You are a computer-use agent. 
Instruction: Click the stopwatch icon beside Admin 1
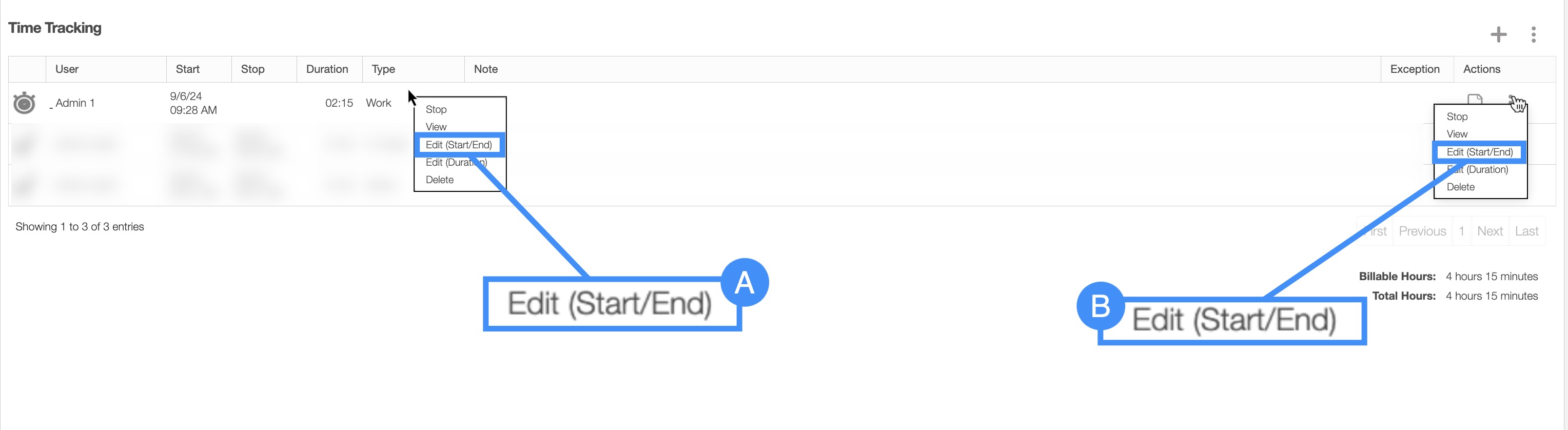pos(24,103)
